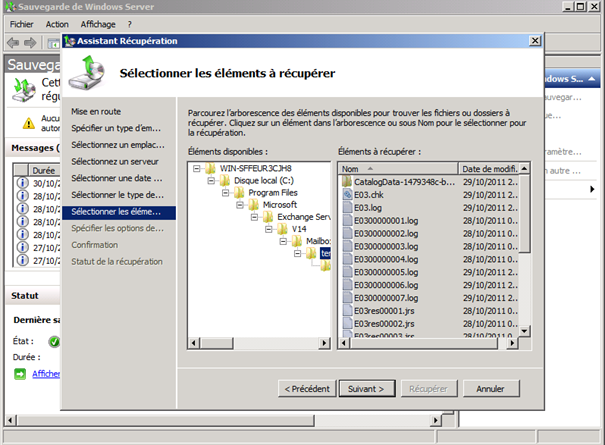Select the E03res00002.jrs row
This screenshot has height=445, width=605.
click(430, 323)
